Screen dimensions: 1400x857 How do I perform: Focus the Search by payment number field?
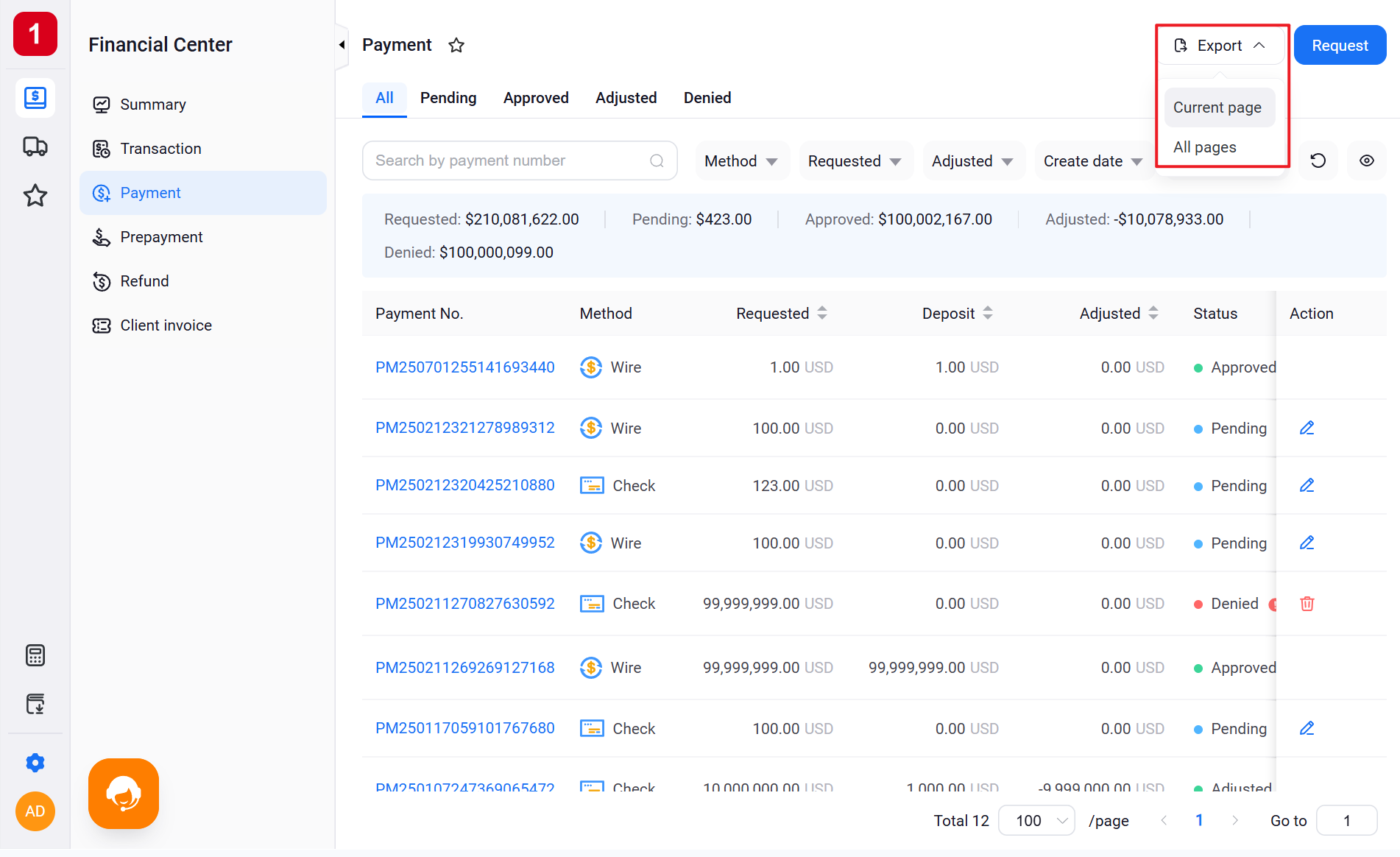520,161
